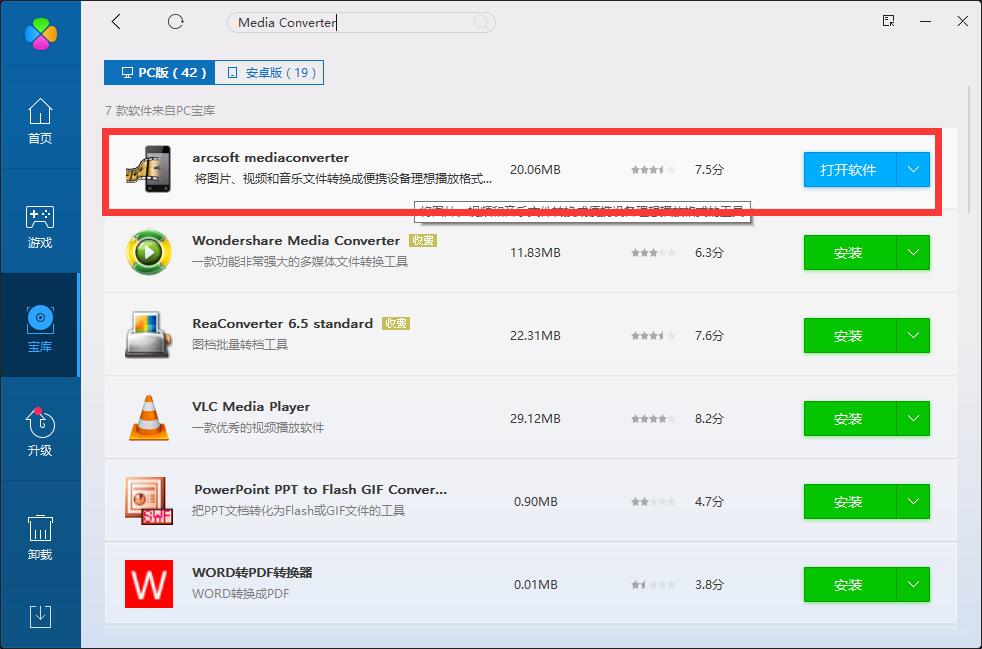Open the VLC Media Player title link
Viewport: 982px width, 649px height.
click(251, 407)
